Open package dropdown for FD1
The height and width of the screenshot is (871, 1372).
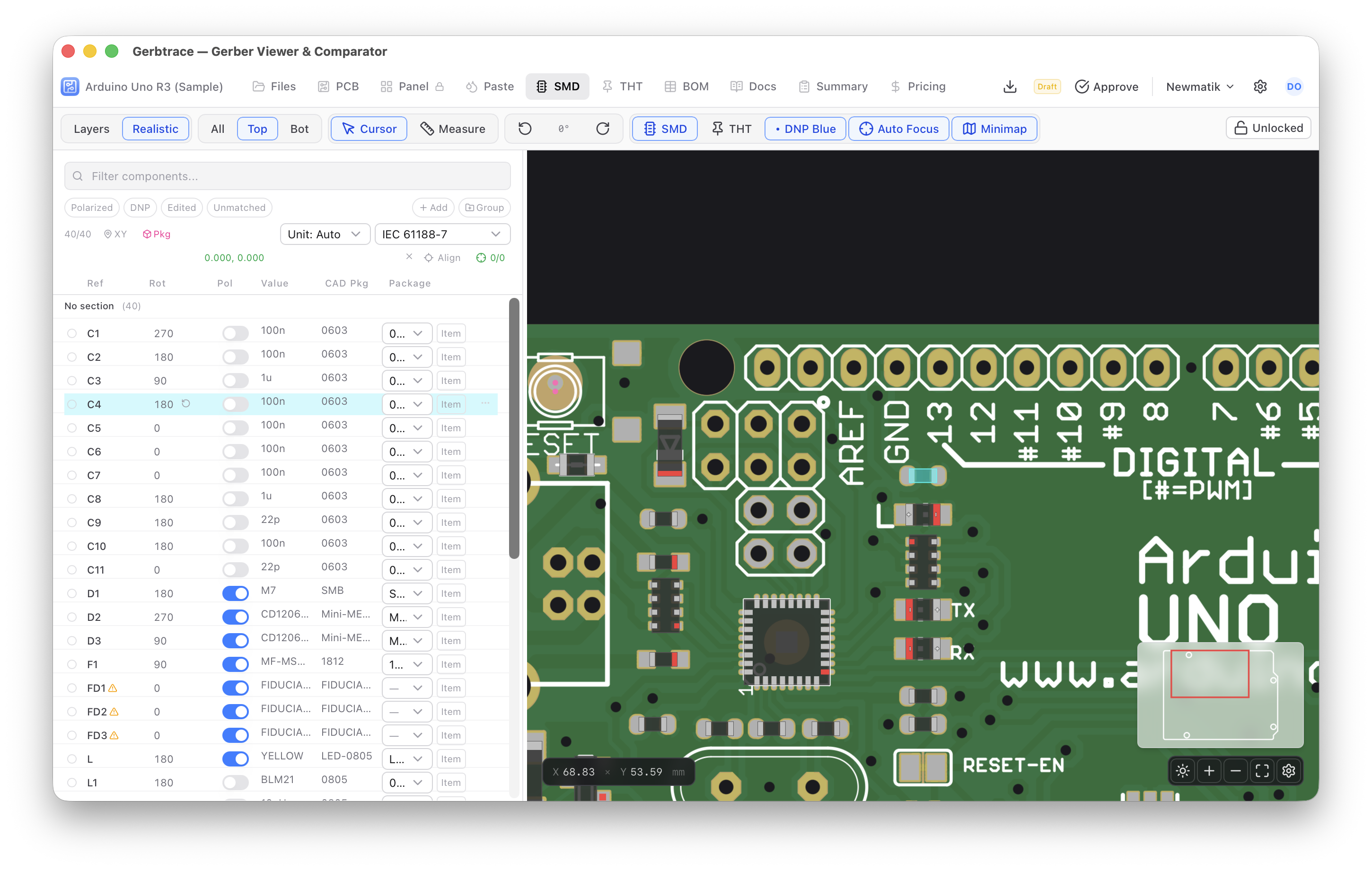[x=406, y=688]
